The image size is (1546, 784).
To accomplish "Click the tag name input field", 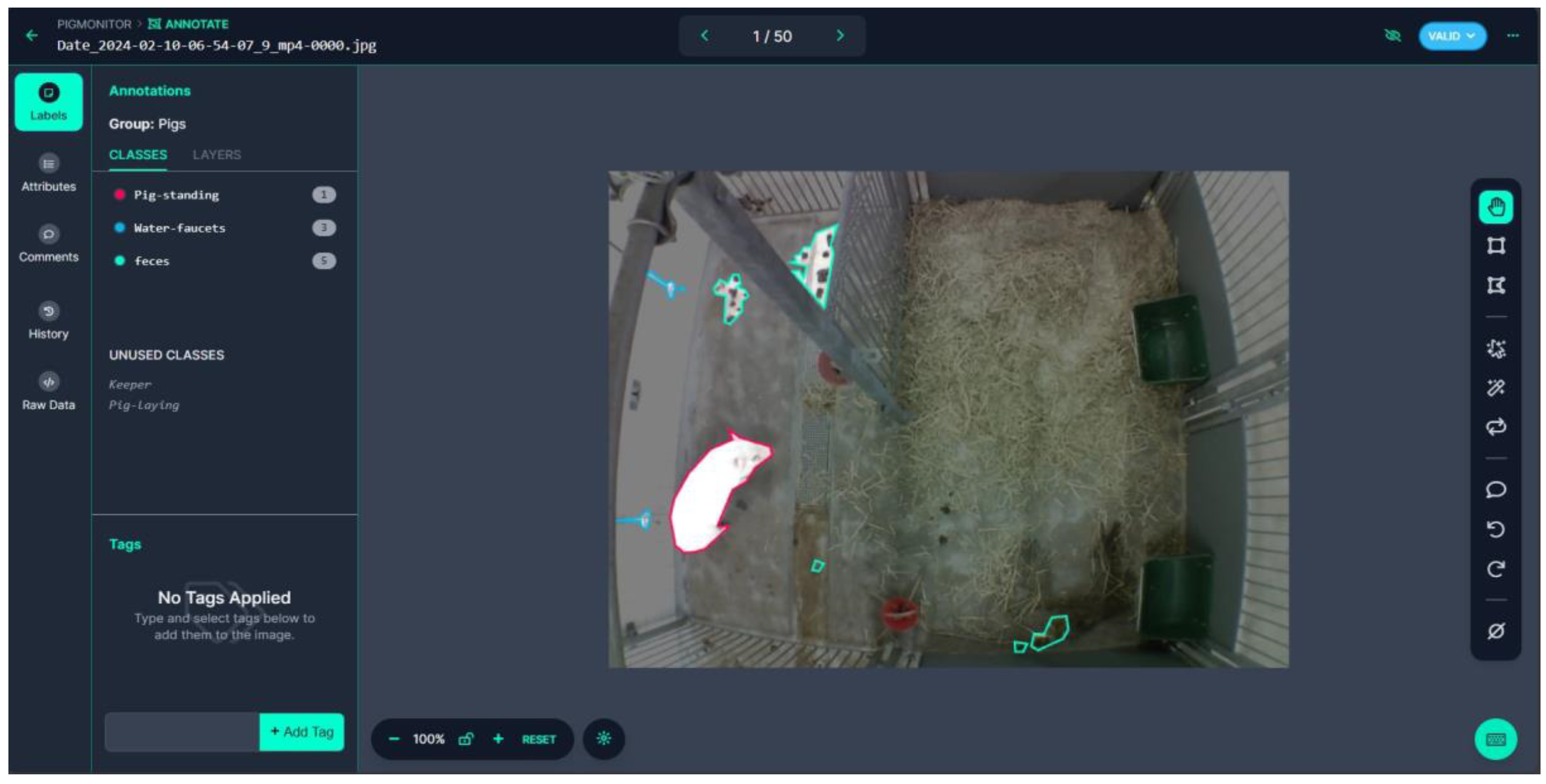I will coord(182,732).
